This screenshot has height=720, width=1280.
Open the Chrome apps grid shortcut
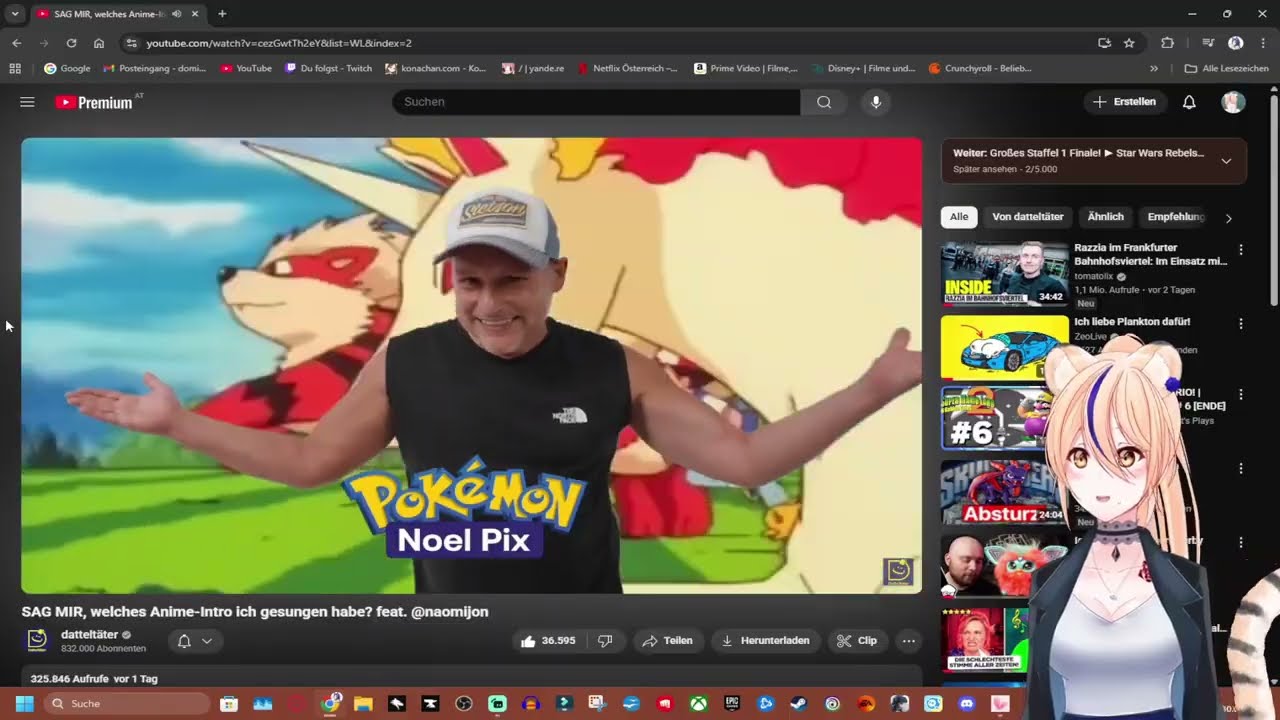pos(15,69)
